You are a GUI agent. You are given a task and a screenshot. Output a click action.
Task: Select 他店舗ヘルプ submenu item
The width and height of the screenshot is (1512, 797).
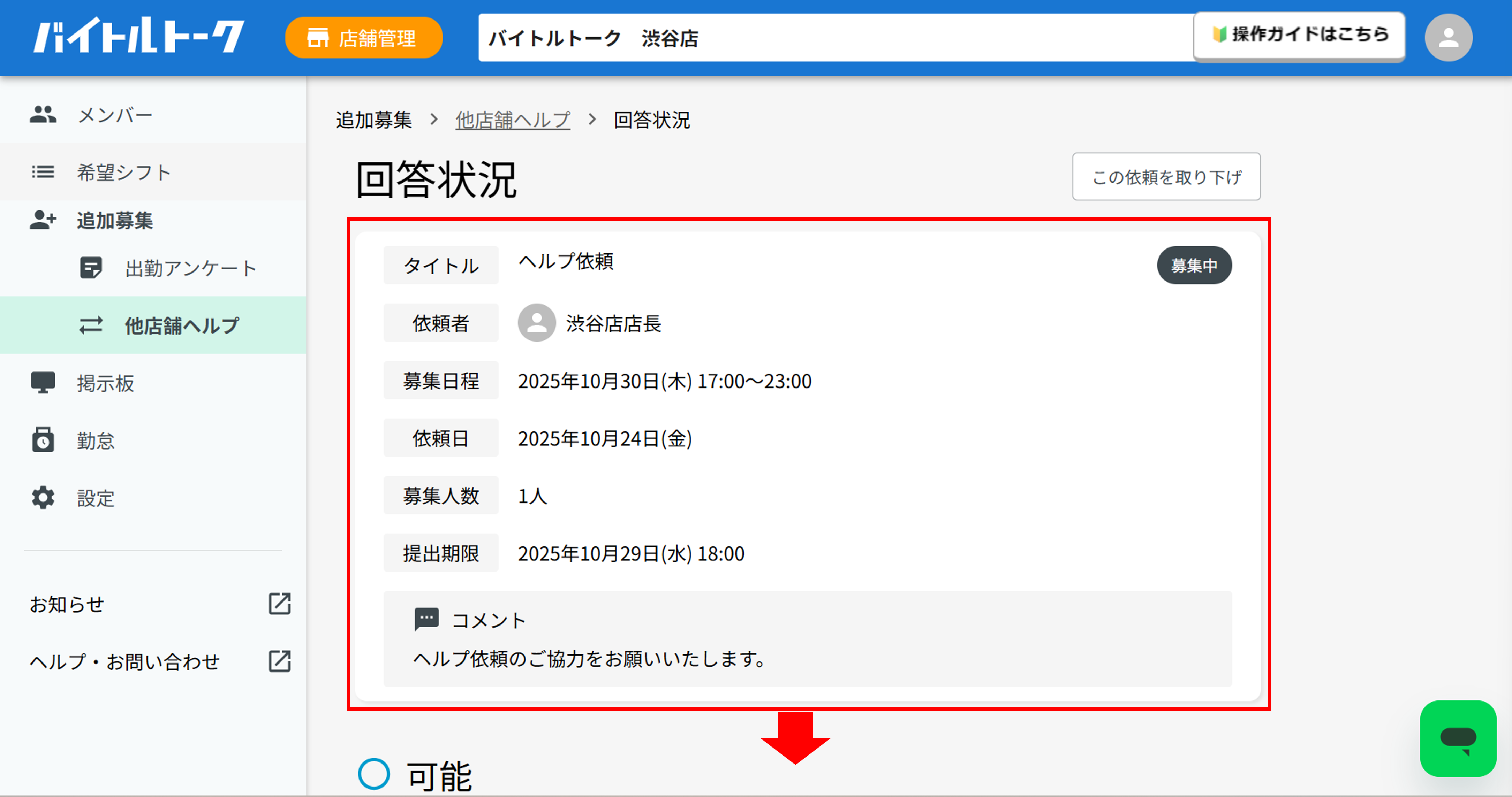(x=153, y=325)
